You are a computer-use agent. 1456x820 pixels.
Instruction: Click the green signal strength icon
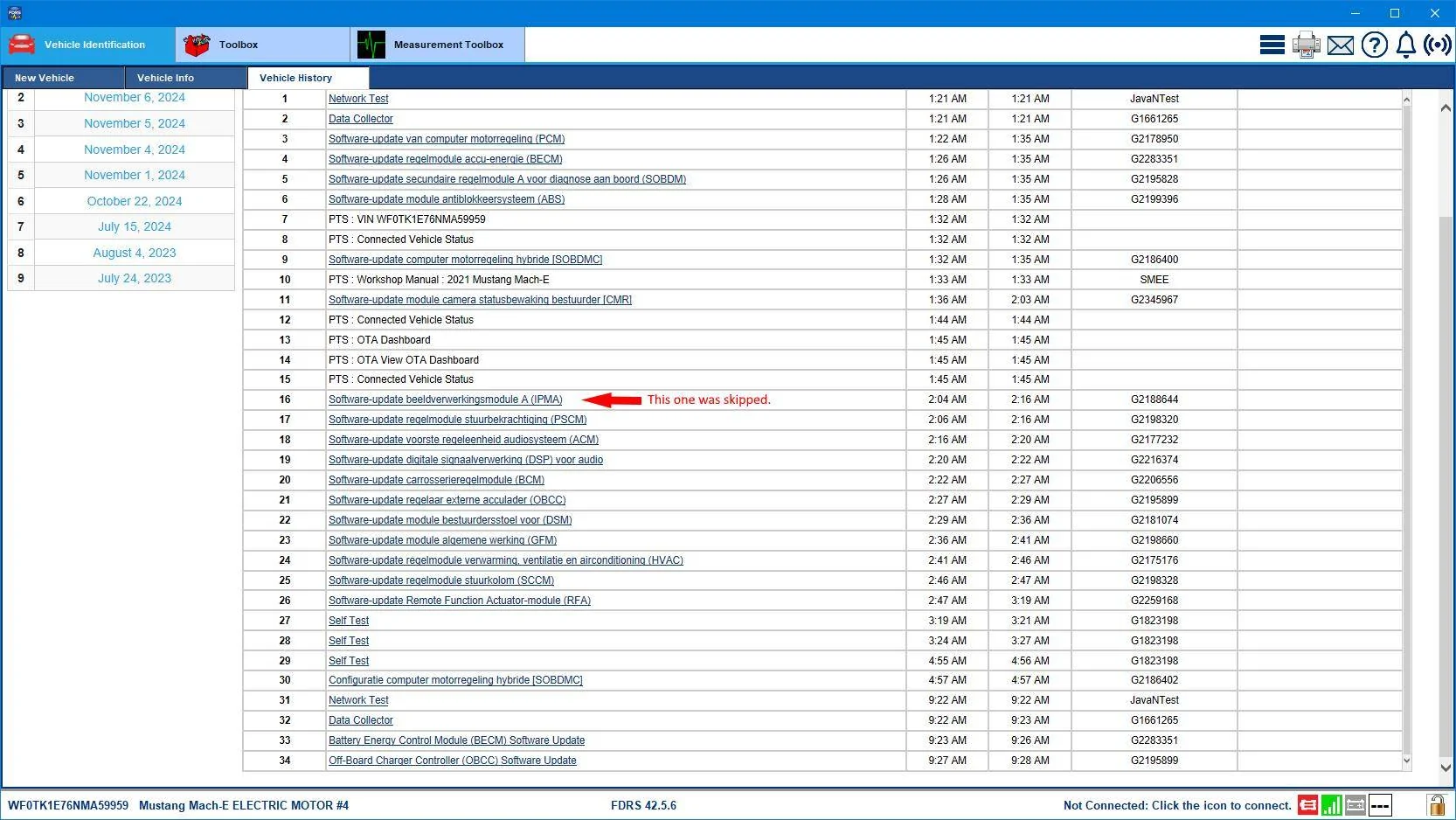[1331, 805]
